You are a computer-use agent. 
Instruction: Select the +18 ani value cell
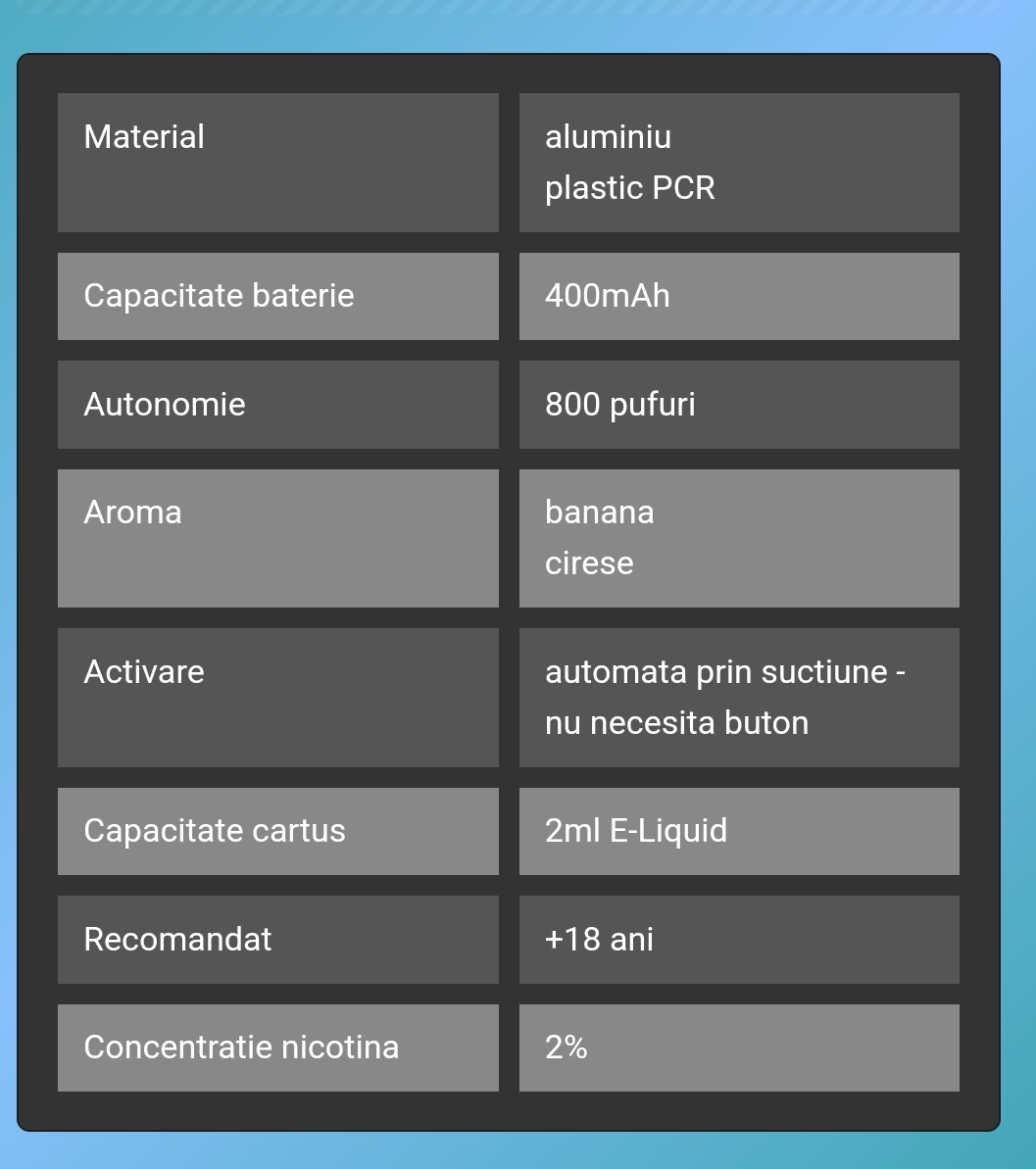pos(739,940)
